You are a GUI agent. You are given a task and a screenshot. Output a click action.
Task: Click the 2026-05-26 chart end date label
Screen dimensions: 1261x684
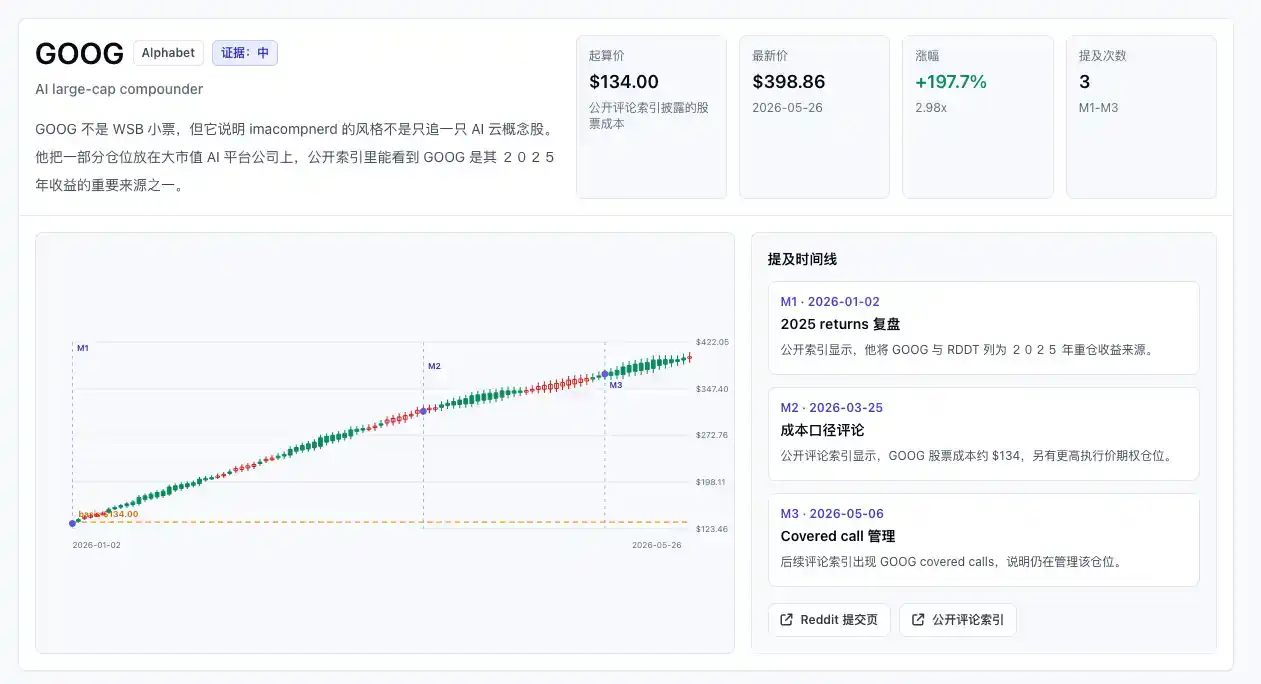657,545
